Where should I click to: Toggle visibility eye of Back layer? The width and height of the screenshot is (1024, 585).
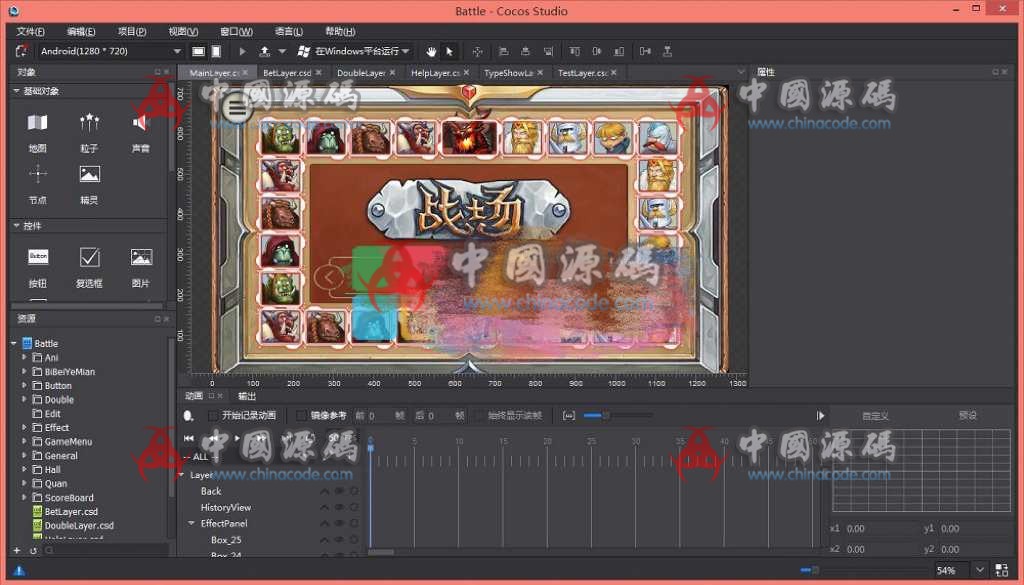pos(340,491)
